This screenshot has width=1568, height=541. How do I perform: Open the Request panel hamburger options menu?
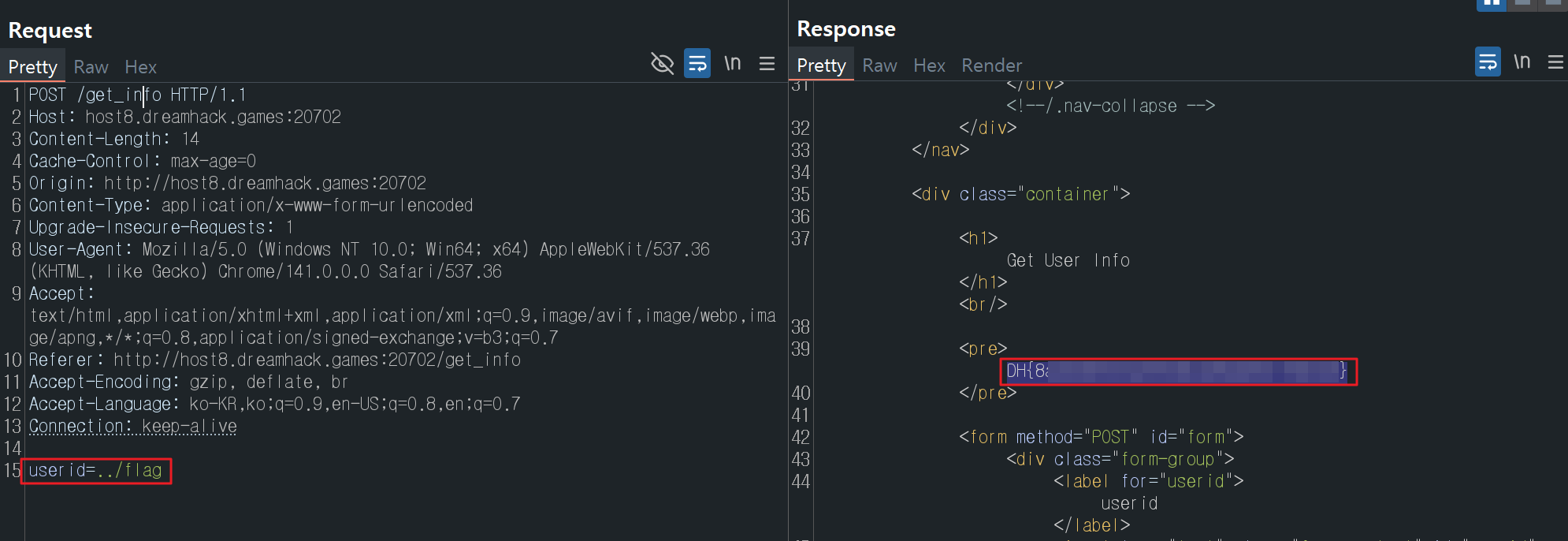point(767,64)
